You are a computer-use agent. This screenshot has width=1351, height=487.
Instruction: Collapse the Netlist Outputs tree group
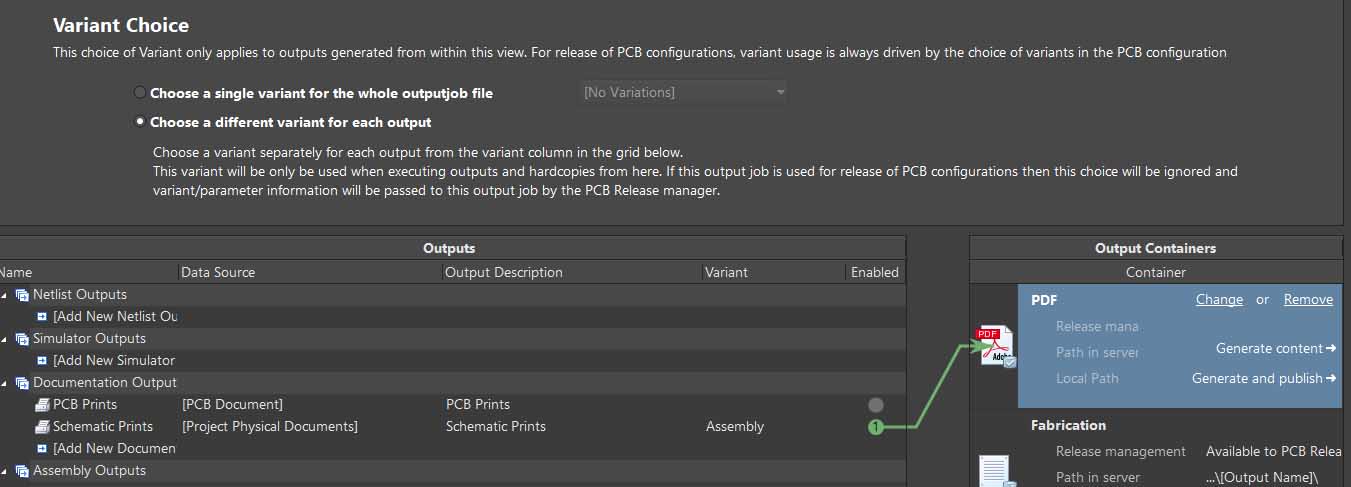point(4,295)
